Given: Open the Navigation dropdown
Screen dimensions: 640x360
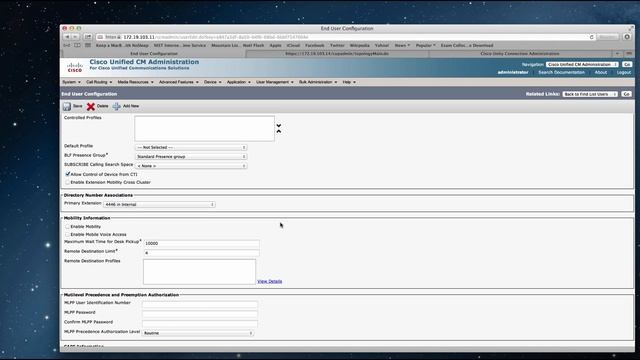Looking at the screenshot, I should point(582,64).
